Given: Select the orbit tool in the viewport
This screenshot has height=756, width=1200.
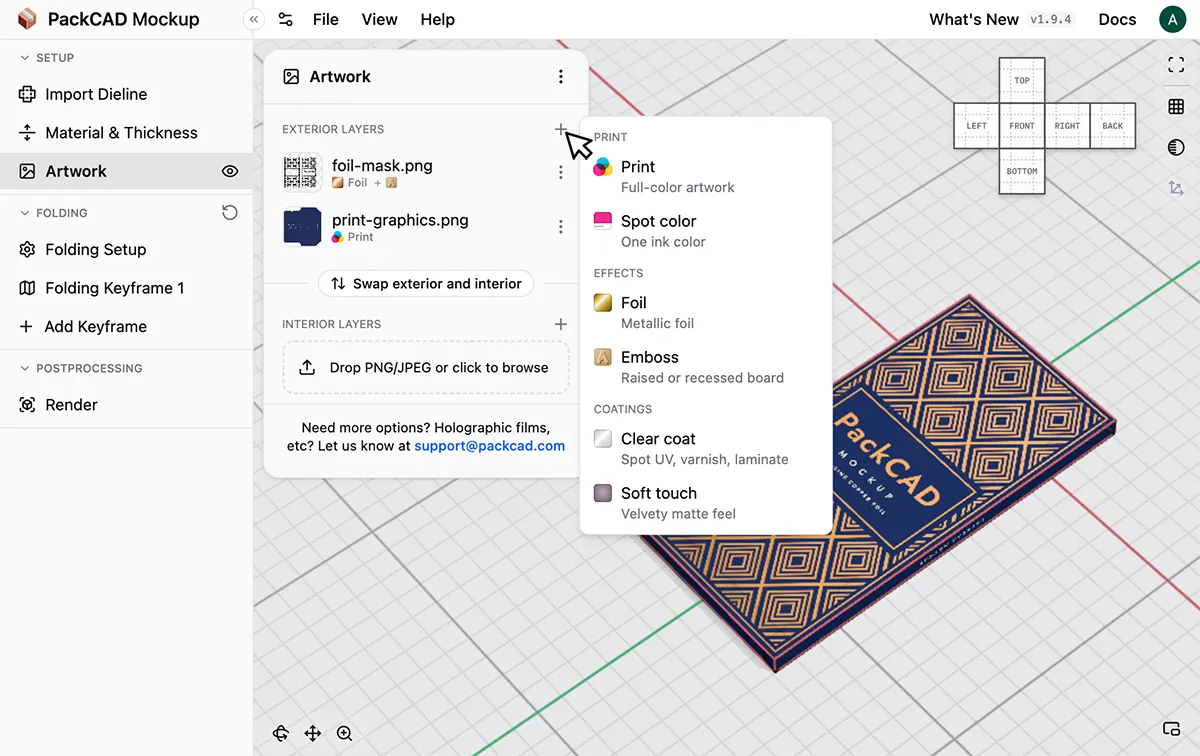Looking at the screenshot, I should point(281,733).
